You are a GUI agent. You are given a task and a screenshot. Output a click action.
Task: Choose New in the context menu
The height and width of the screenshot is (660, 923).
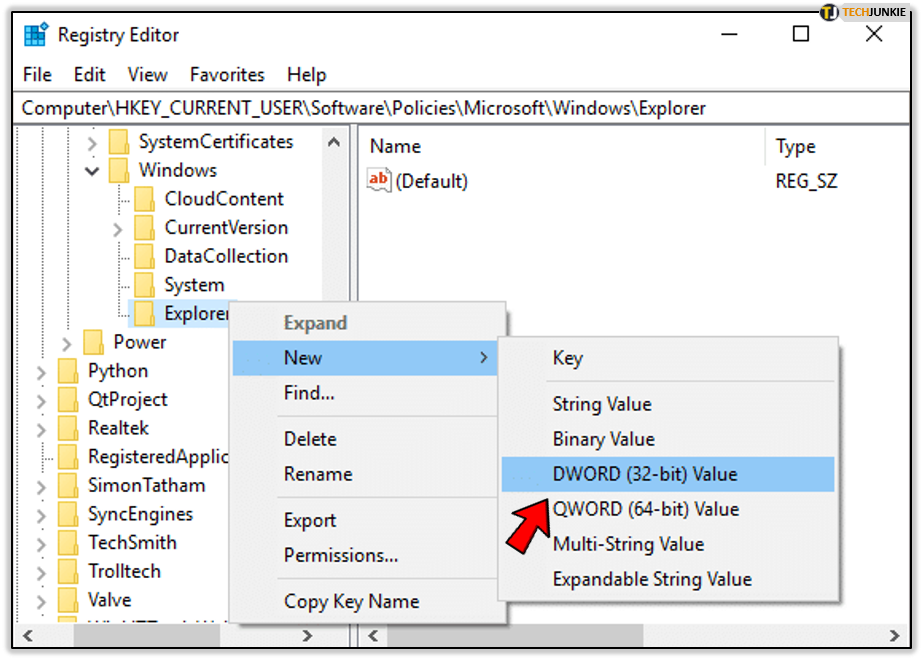pos(365,357)
